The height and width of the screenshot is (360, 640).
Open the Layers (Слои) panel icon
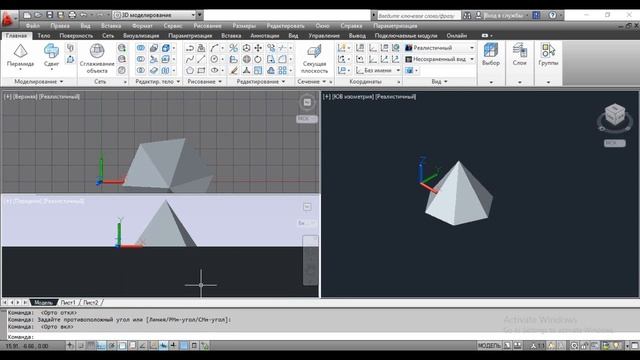520,51
